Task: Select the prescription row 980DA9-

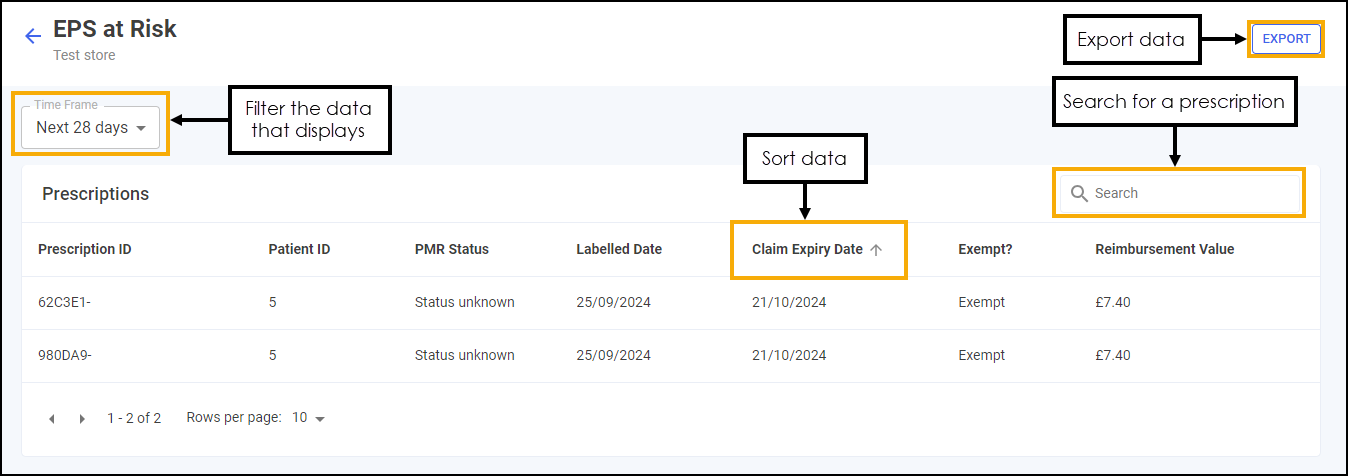Action: (671, 356)
